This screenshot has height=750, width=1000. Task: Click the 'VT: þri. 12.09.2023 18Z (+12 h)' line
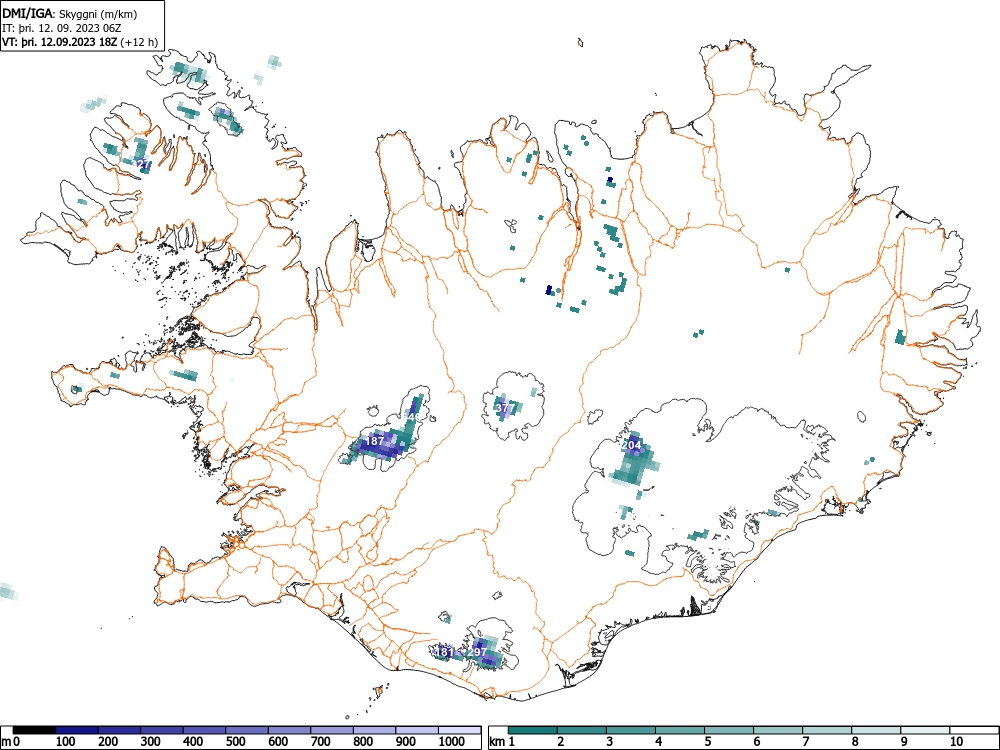click(x=80, y=42)
